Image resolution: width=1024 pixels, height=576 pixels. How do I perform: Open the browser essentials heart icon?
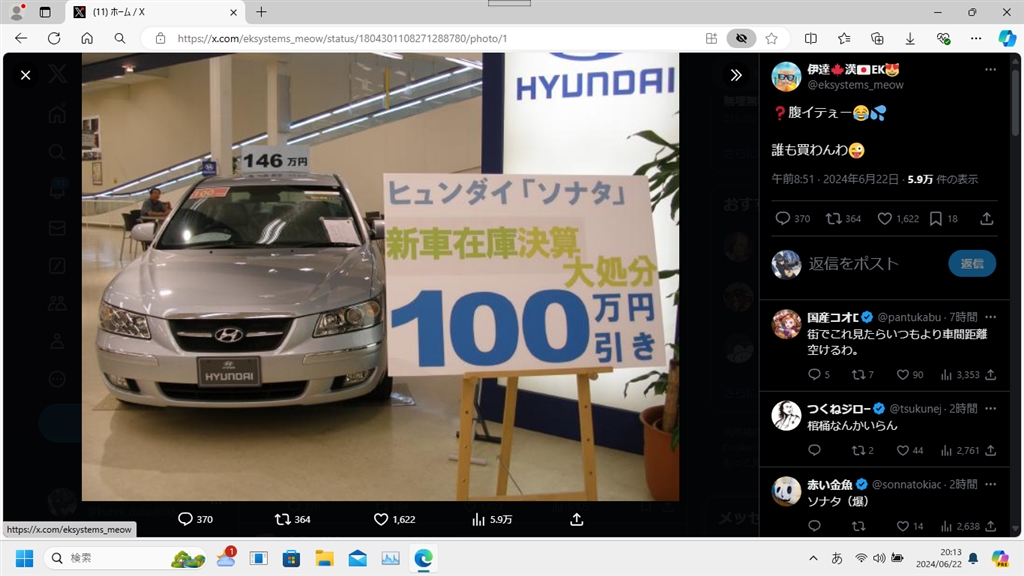tap(943, 39)
